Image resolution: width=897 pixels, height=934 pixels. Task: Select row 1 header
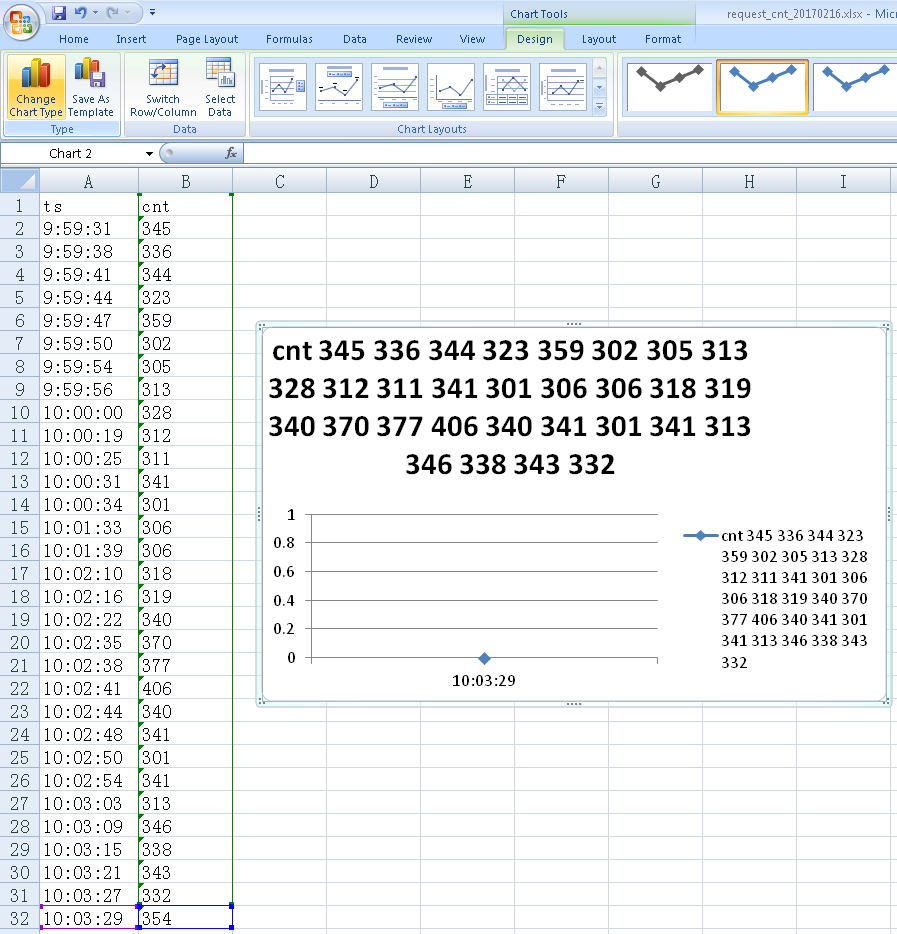[20, 206]
